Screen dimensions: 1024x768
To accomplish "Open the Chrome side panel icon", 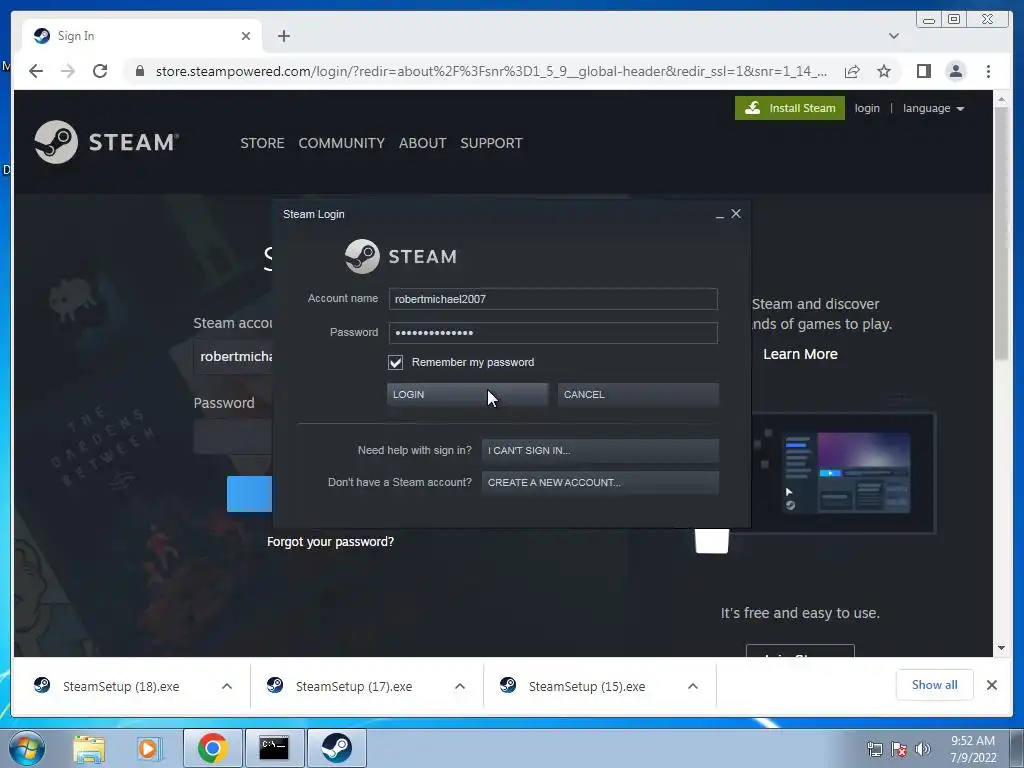I will tap(923, 71).
